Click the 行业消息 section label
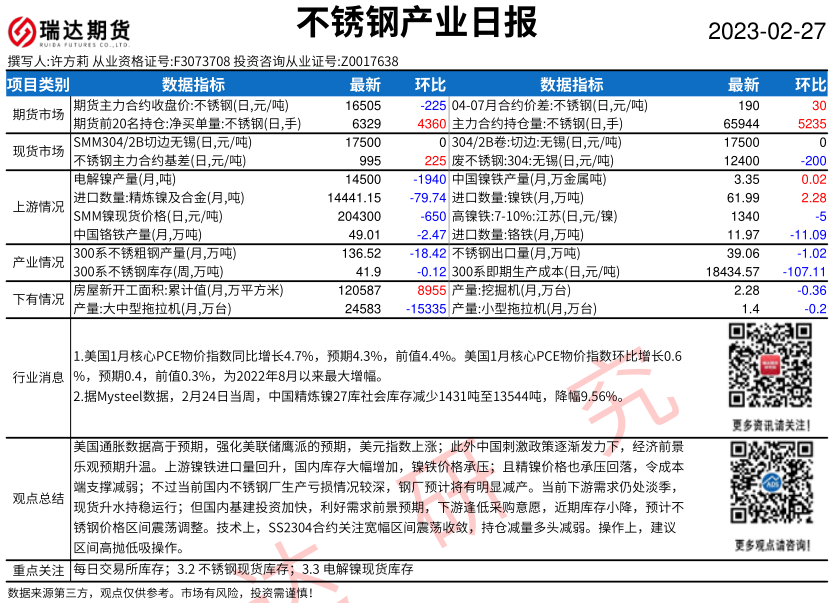The height and width of the screenshot is (603, 833). (x=35, y=377)
